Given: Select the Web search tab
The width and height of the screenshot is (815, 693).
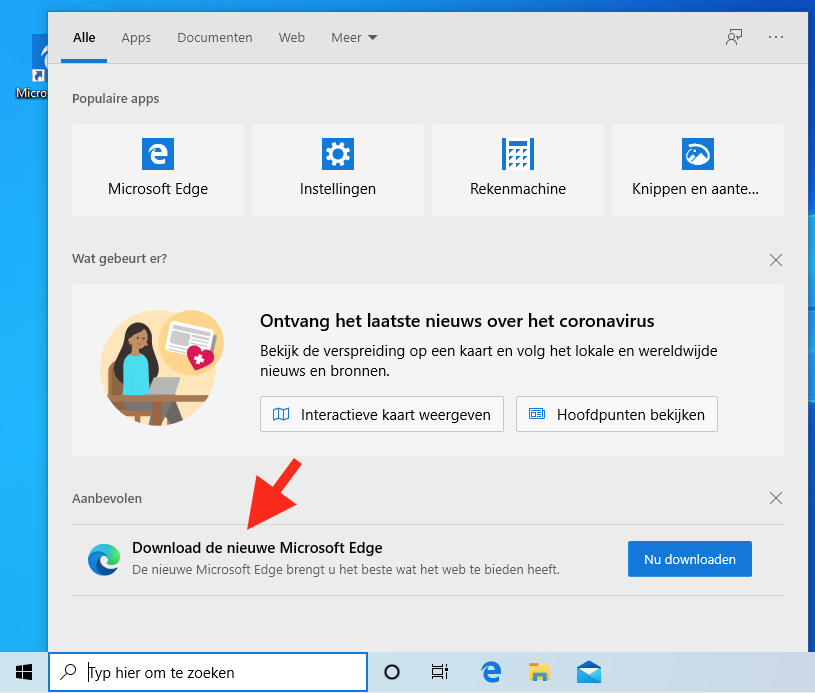Looking at the screenshot, I should 292,38.
